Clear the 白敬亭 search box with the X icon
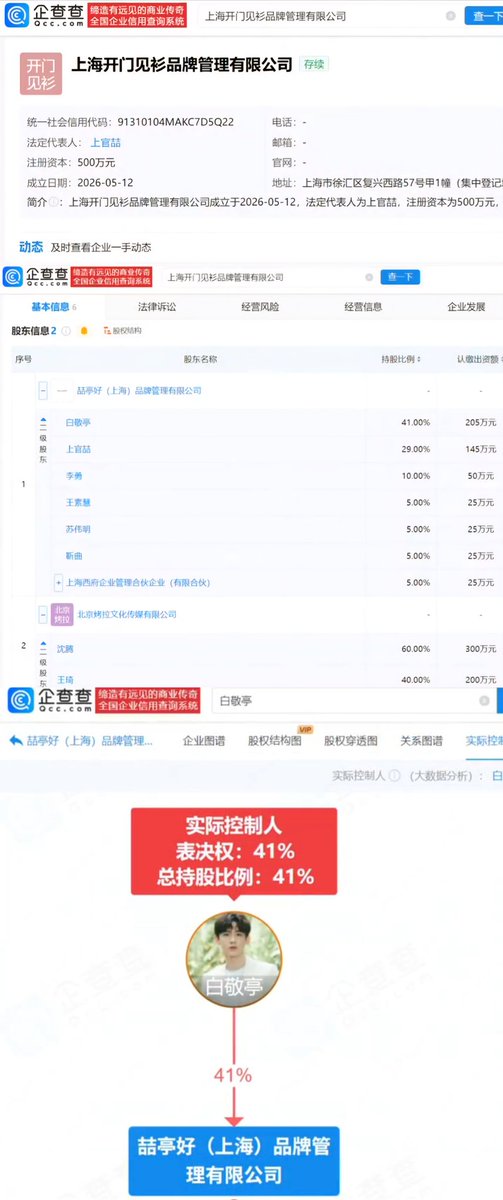 point(485,701)
